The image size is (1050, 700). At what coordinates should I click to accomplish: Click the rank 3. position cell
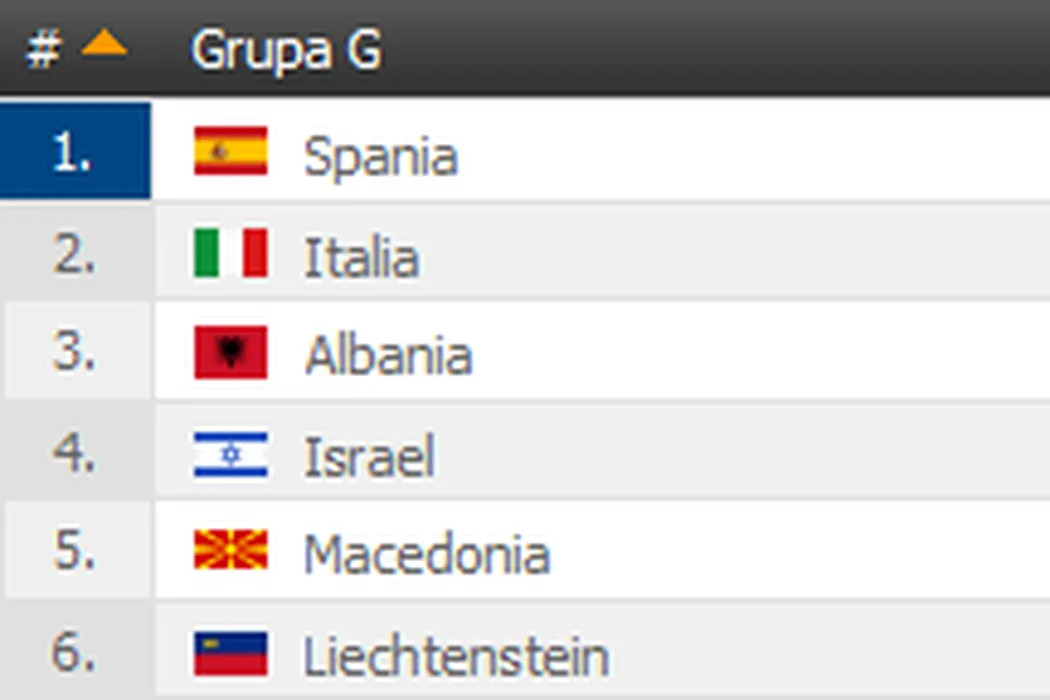[x=75, y=354]
